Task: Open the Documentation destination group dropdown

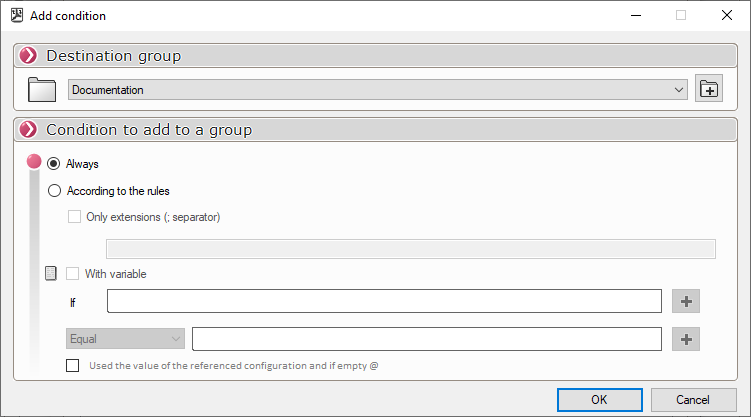Action: pos(378,90)
